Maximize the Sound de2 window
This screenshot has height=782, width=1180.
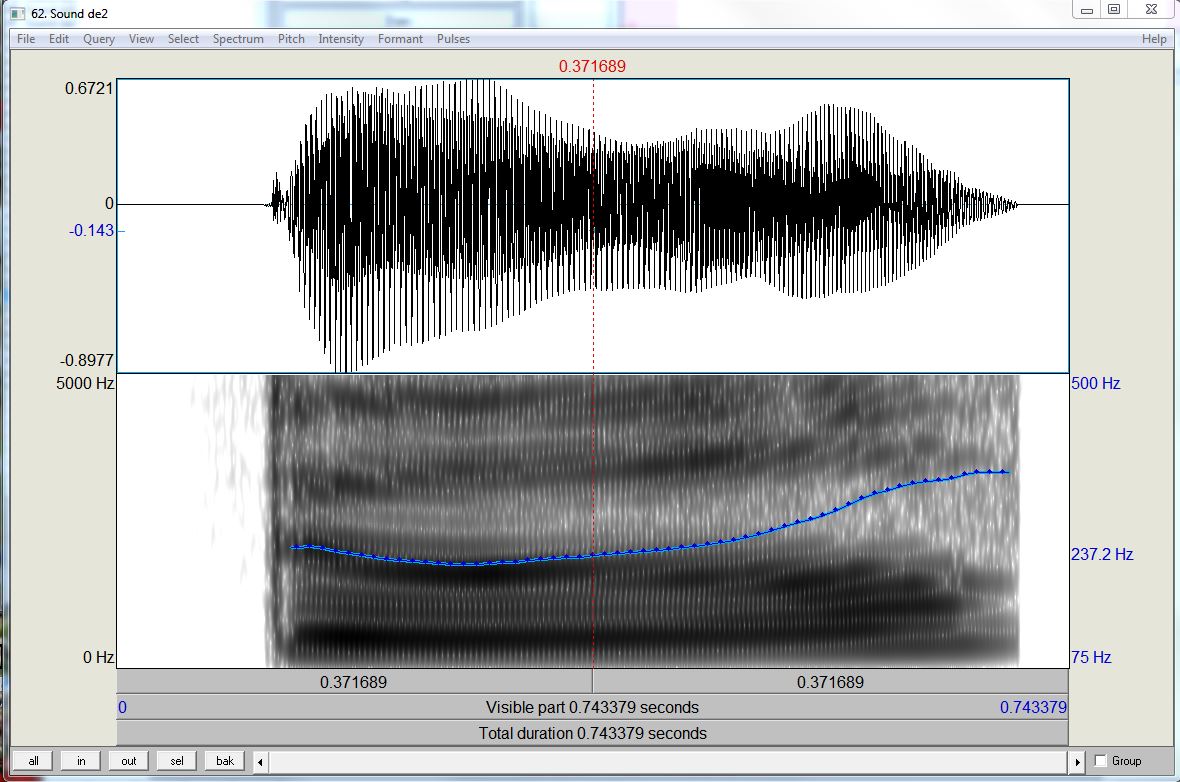(x=1114, y=10)
